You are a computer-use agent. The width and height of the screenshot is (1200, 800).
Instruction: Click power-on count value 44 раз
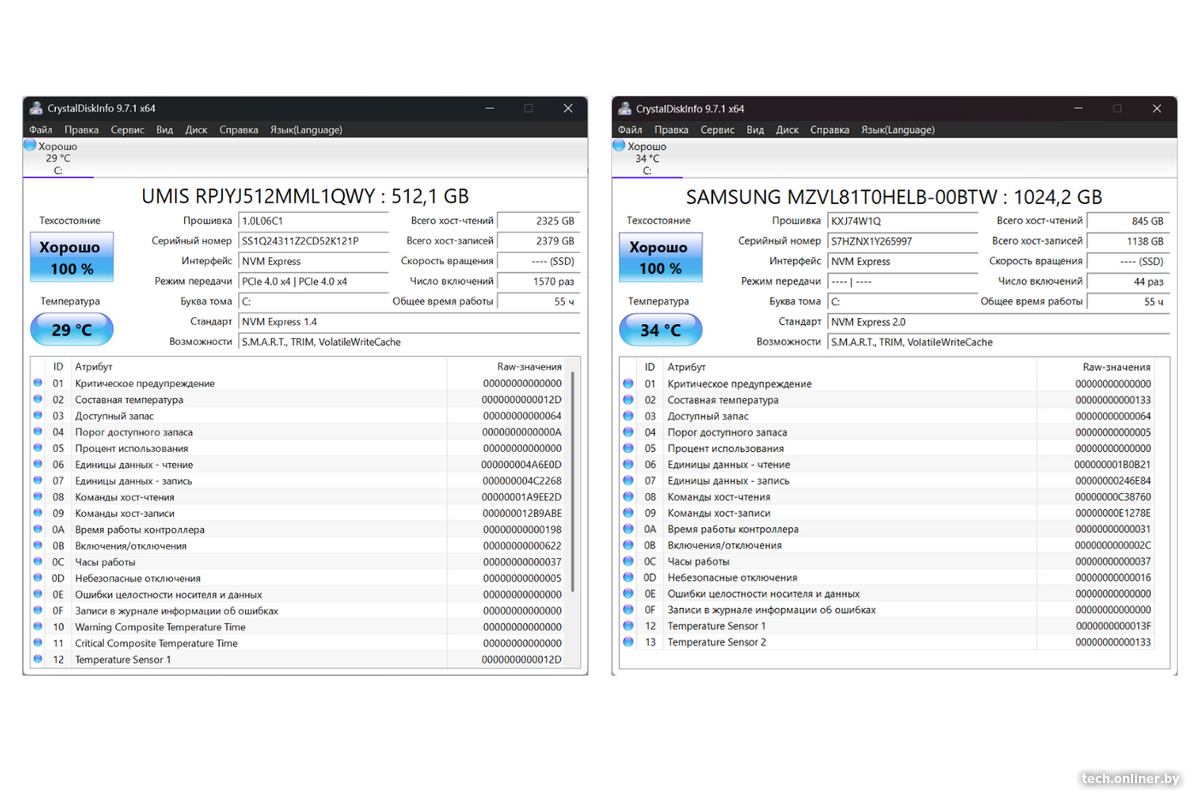1128,281
